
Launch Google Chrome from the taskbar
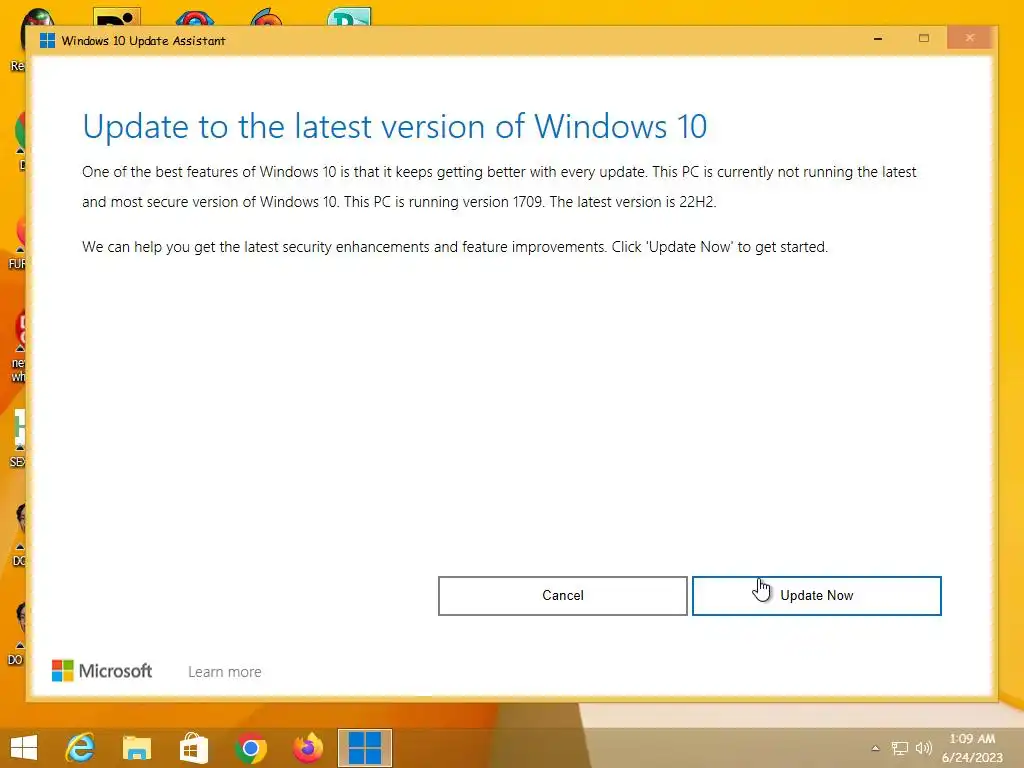click(x=250, y=748)
